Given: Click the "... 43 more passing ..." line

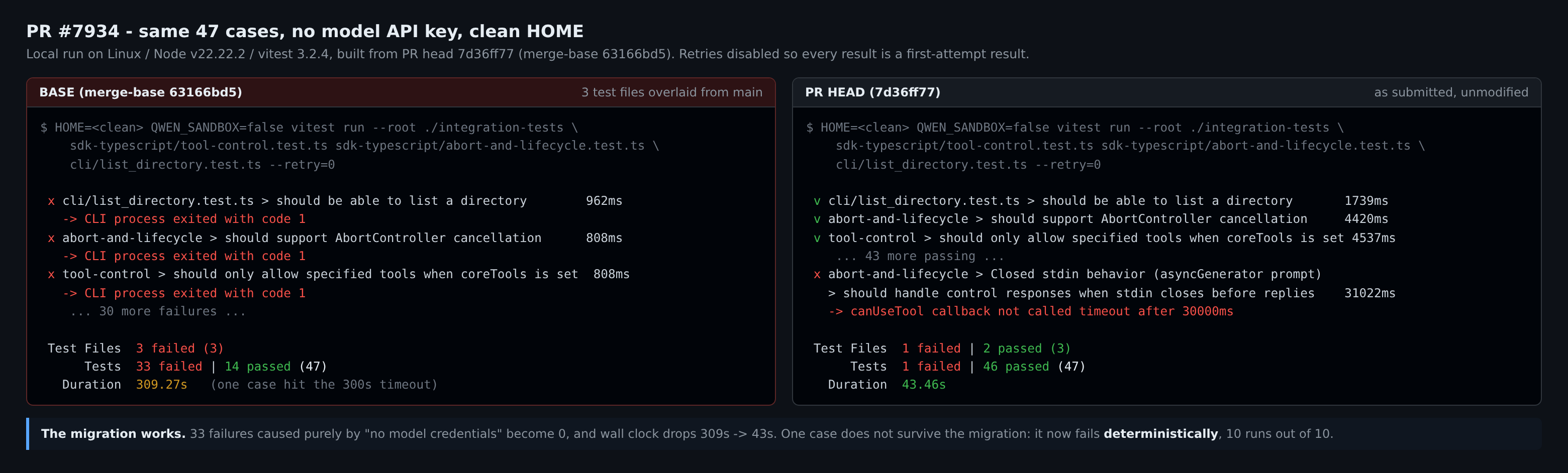Looking at the screenshot, I should pyautogui.click(x=920, y=256).
